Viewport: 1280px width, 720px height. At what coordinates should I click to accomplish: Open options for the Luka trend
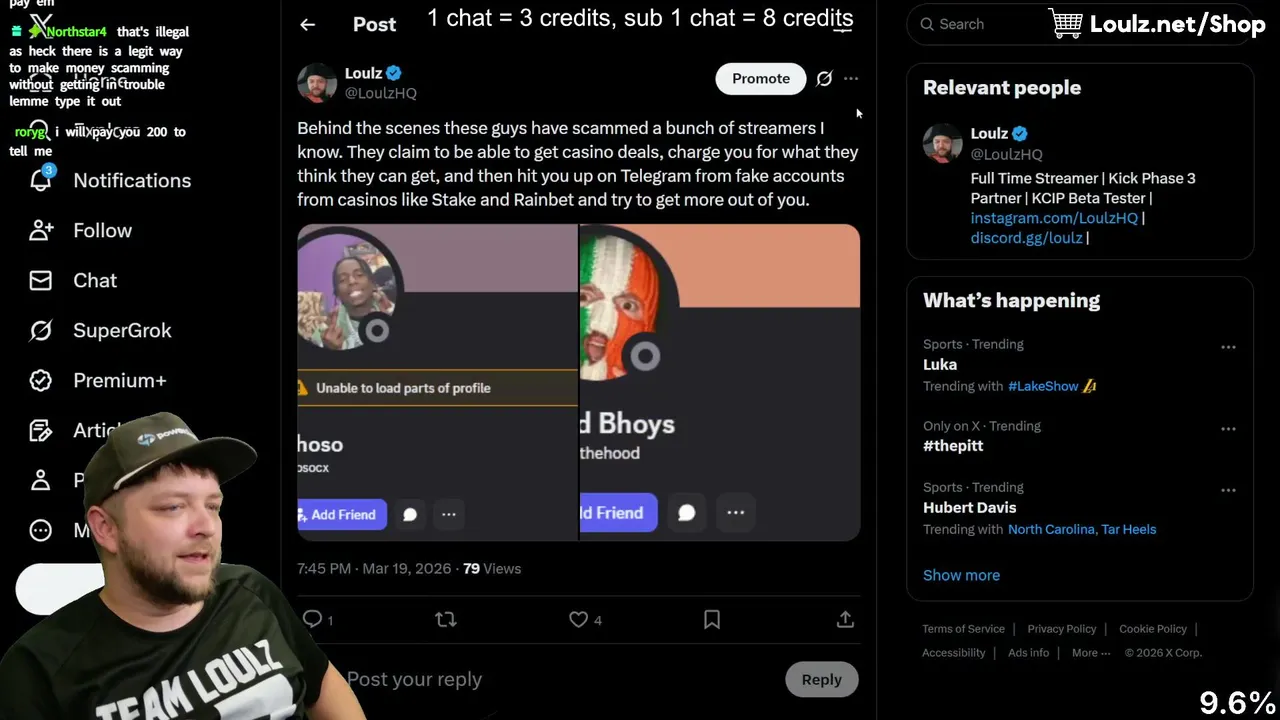[x=1228, y=347]
